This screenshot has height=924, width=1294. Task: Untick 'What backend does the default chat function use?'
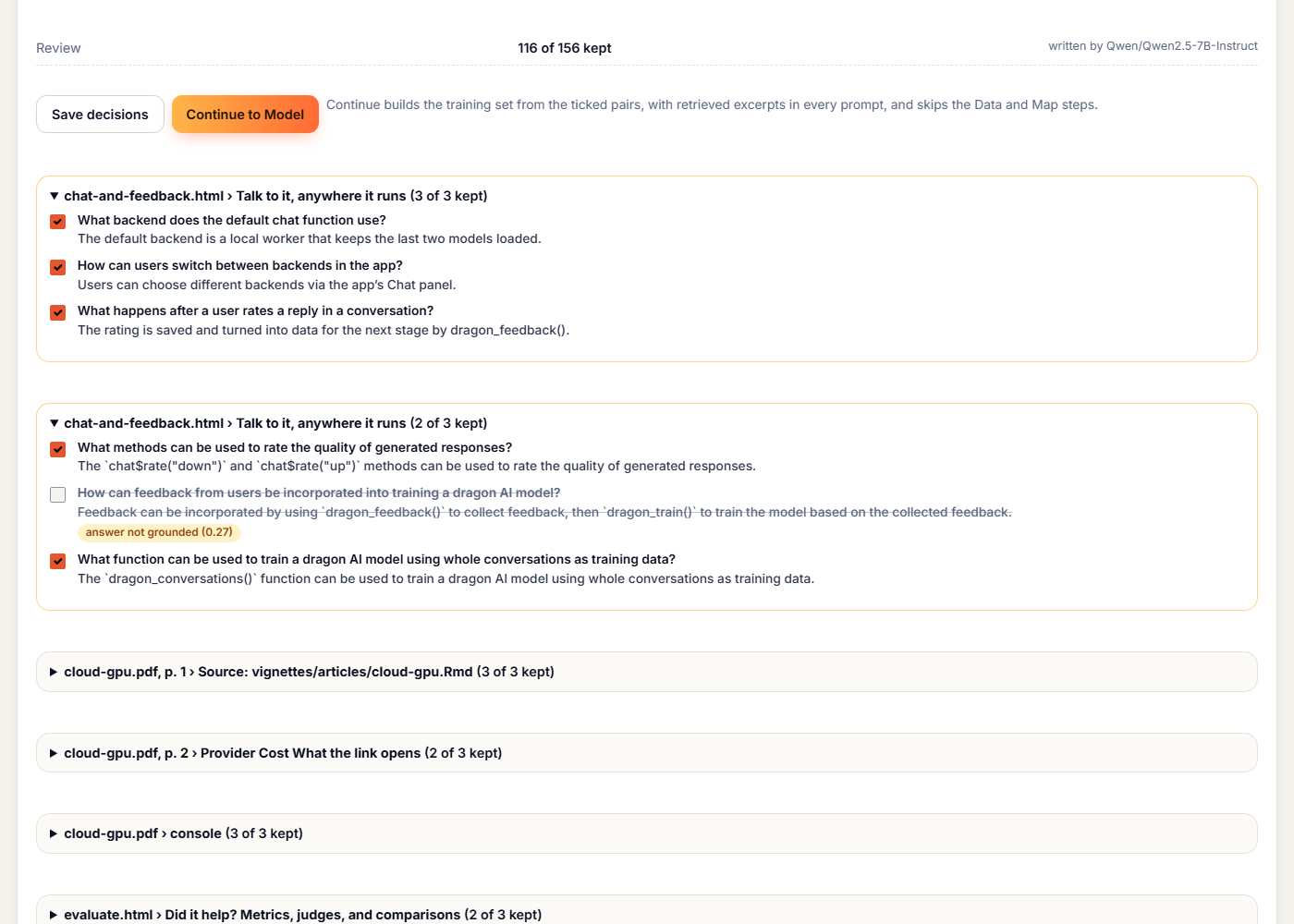click(57, 222)
